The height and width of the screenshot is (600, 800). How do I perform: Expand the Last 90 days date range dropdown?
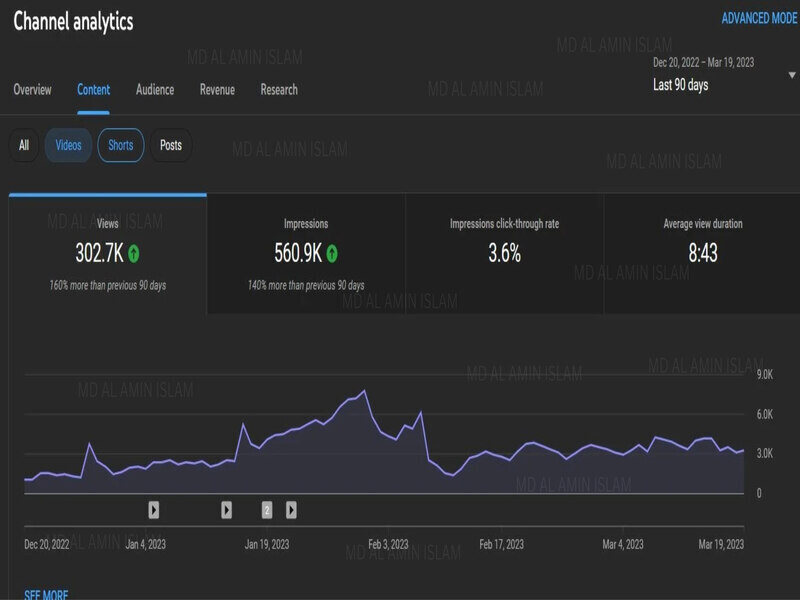coord(723,74)
